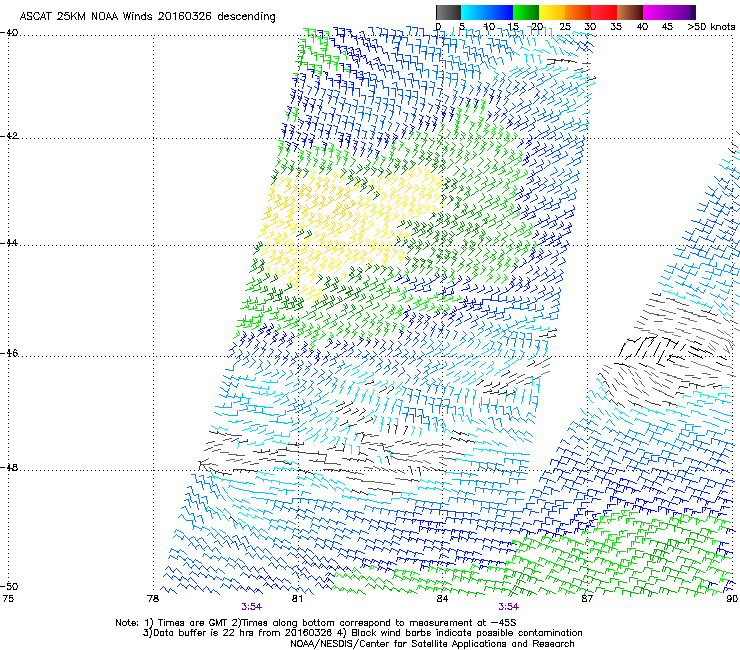Screen dimensions: 740x650
Task: Click the 'NOAA/NESDIS/Center for Satellite Applications and Research' credit
Action: click(x=432, y=644)
